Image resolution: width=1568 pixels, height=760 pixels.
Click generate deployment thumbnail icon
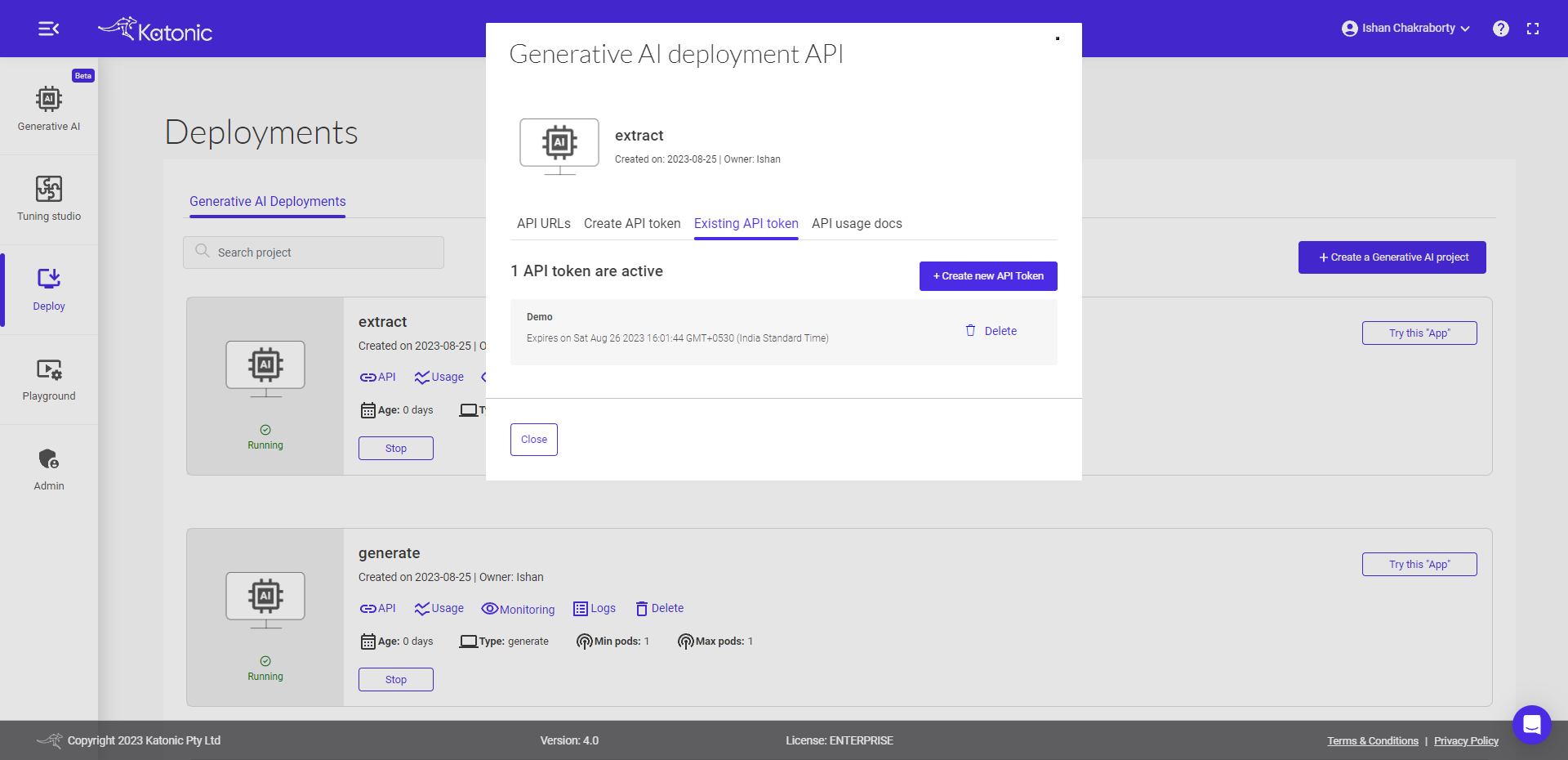[265, 601]
